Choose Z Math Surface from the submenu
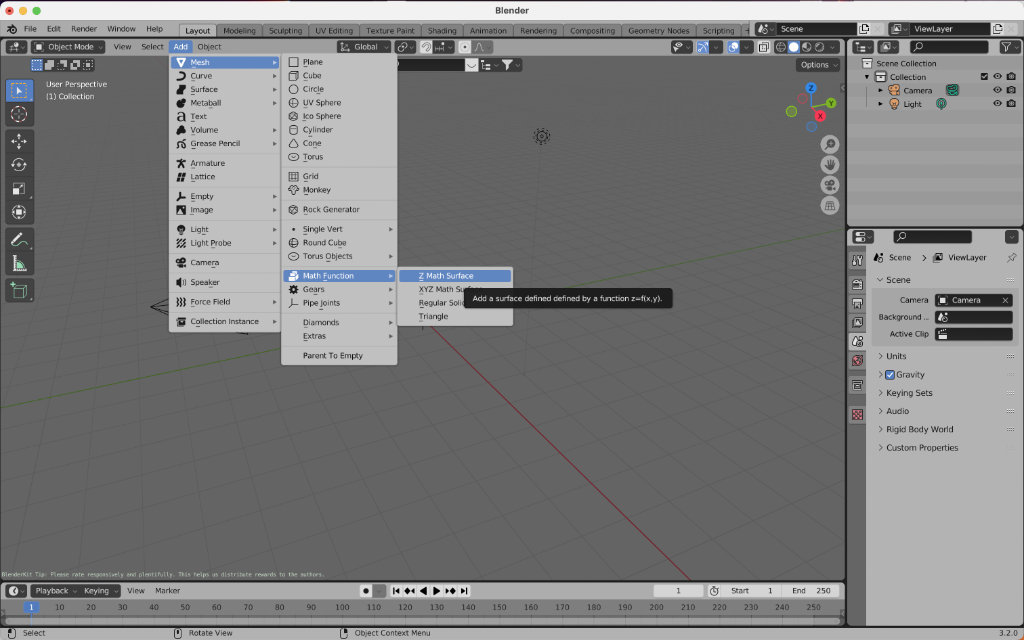 [446, 276]
